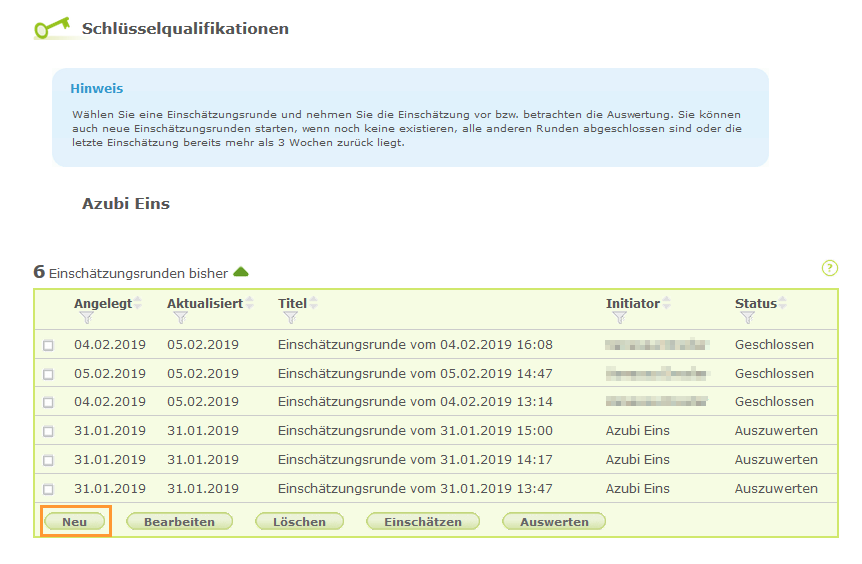
Task: Open the help question mark icon
Action: point(829,268)
